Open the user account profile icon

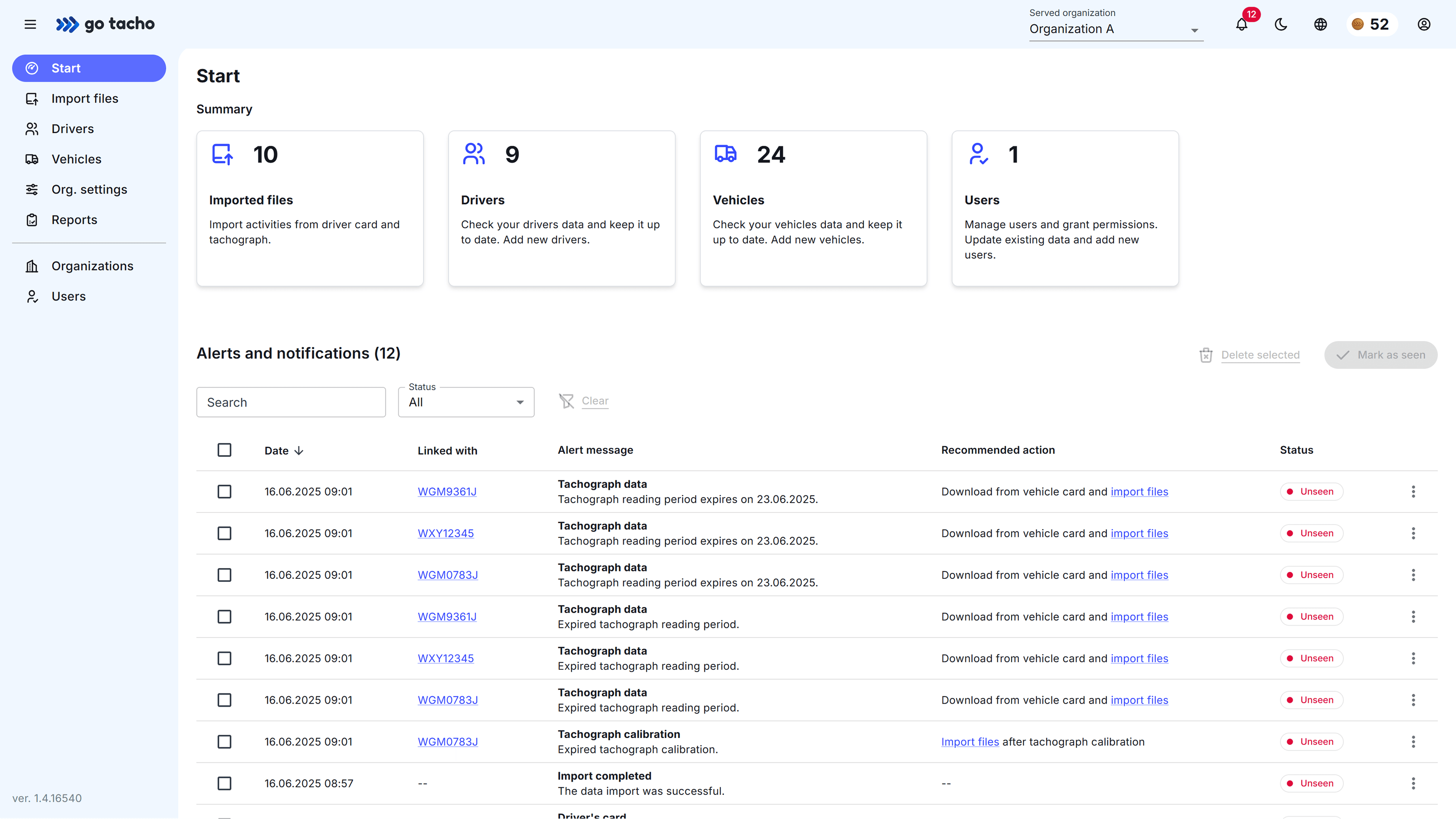click(x=1424, y=24)
